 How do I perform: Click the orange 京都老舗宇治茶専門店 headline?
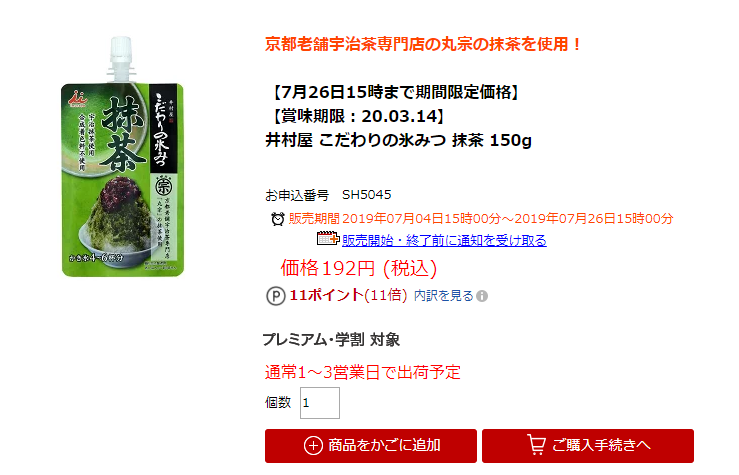coord(423,44)
